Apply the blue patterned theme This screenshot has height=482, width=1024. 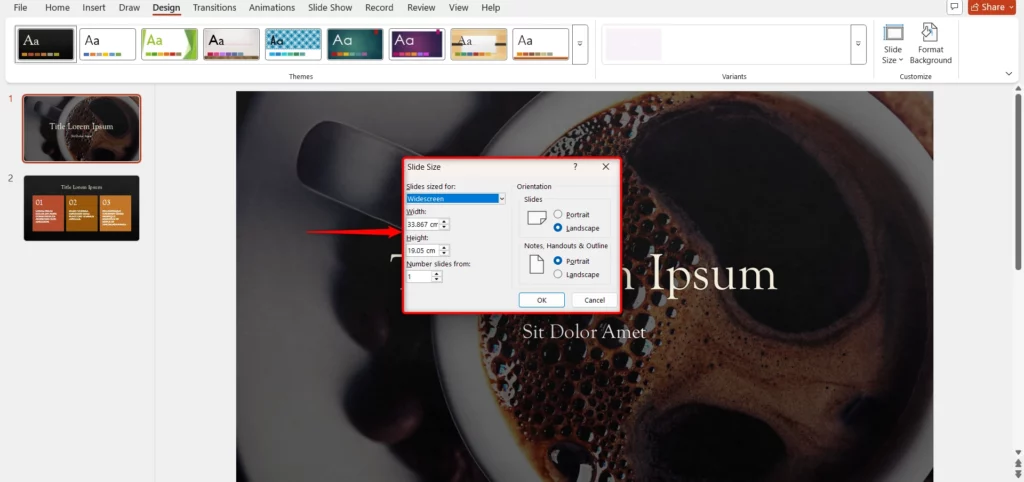(x=293, y=44)
